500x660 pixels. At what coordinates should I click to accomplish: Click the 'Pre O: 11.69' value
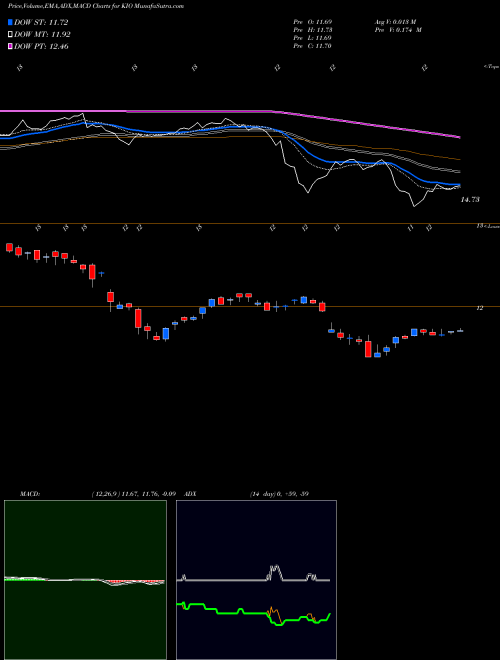coord(313,22)
